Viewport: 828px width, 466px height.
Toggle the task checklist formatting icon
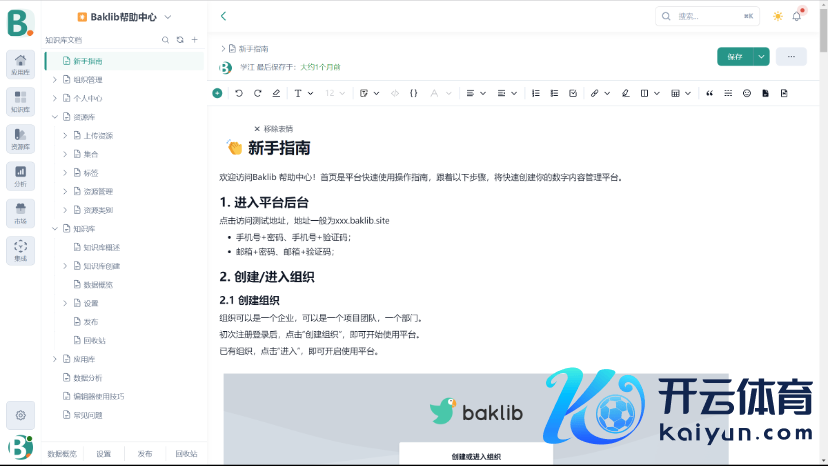(x=572, y=93)
